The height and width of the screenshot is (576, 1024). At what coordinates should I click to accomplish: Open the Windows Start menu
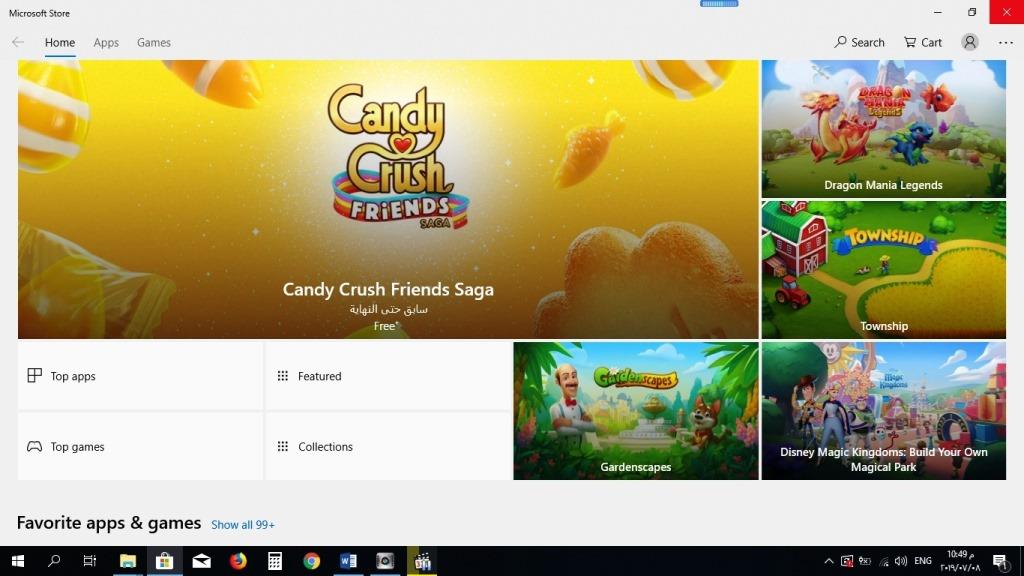coord(18,561)
